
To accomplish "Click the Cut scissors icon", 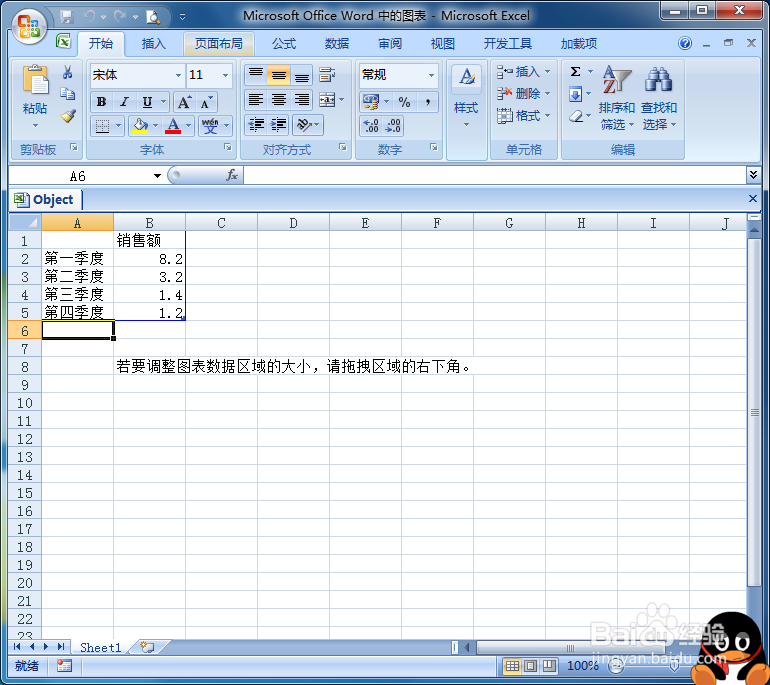I will tap(68, 73).
